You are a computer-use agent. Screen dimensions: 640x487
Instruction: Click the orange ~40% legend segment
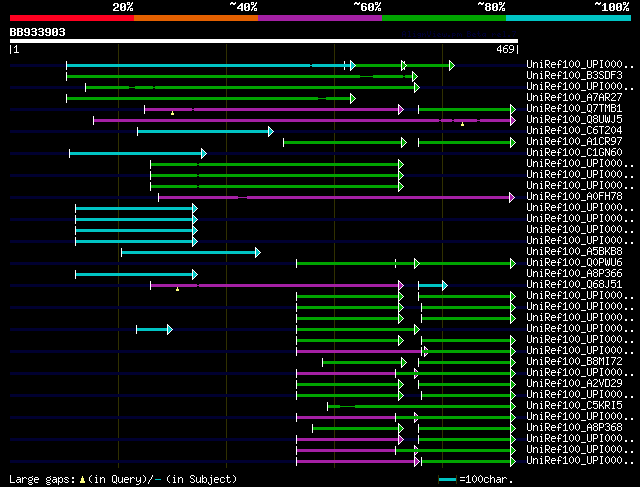tap(195, 17)
